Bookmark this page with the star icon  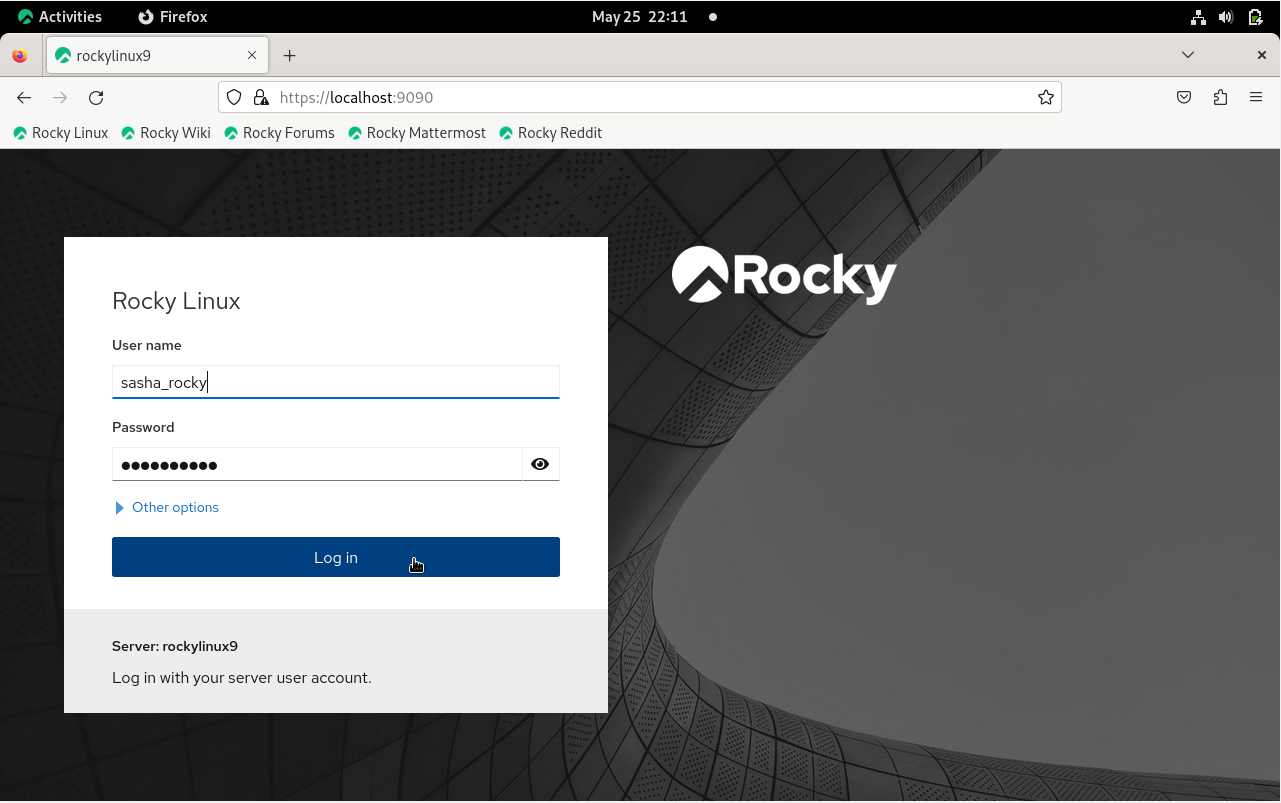pos(1045,97)
